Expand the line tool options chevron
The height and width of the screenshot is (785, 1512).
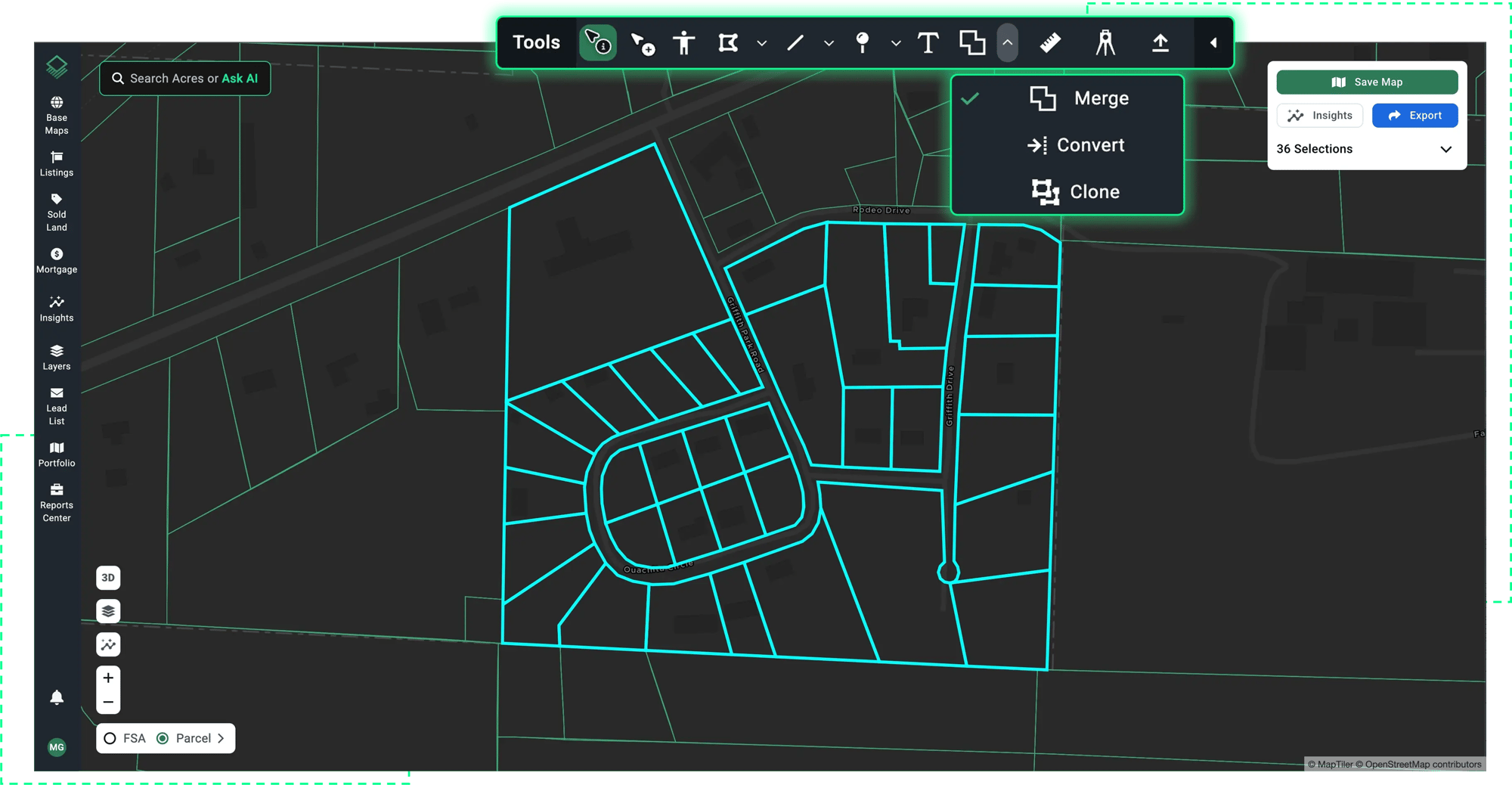[829, 44]
